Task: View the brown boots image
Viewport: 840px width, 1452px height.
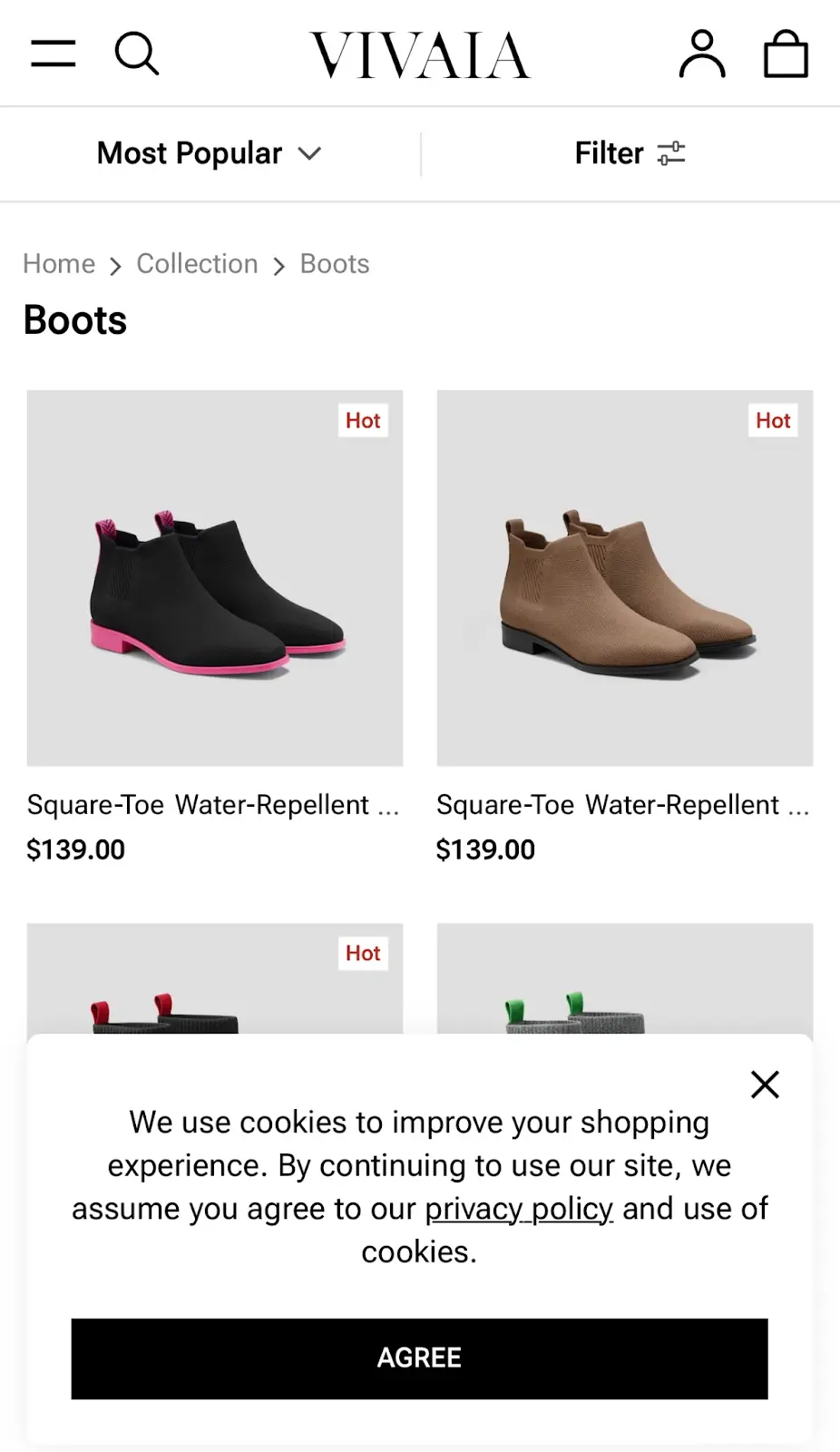Action: [625, 578]
